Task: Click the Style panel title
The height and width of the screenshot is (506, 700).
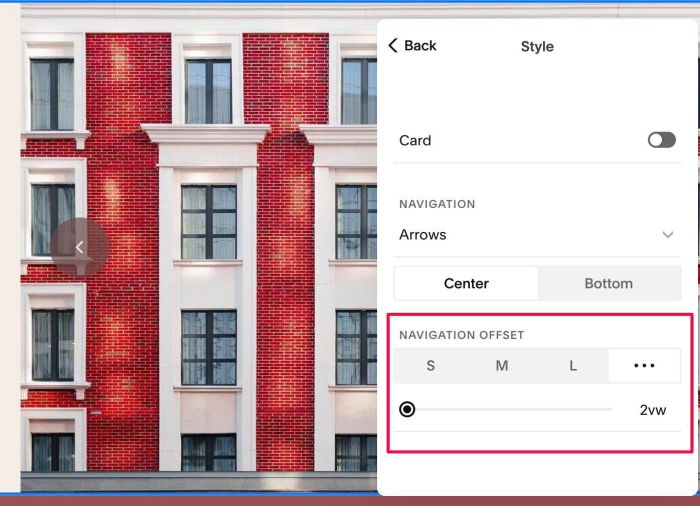Action: [537, 46]
